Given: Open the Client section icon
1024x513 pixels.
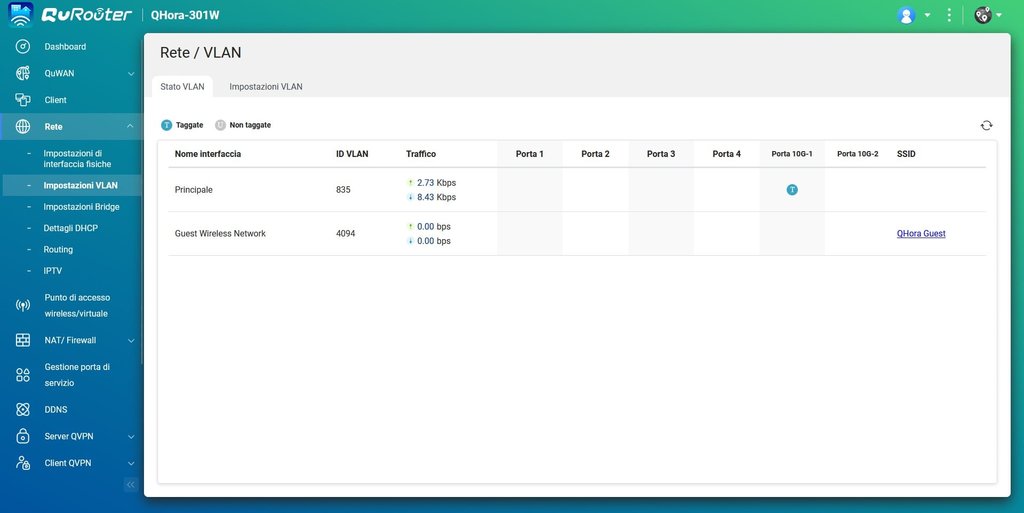Looking at the screenshot, I should (x=23, y=100).
